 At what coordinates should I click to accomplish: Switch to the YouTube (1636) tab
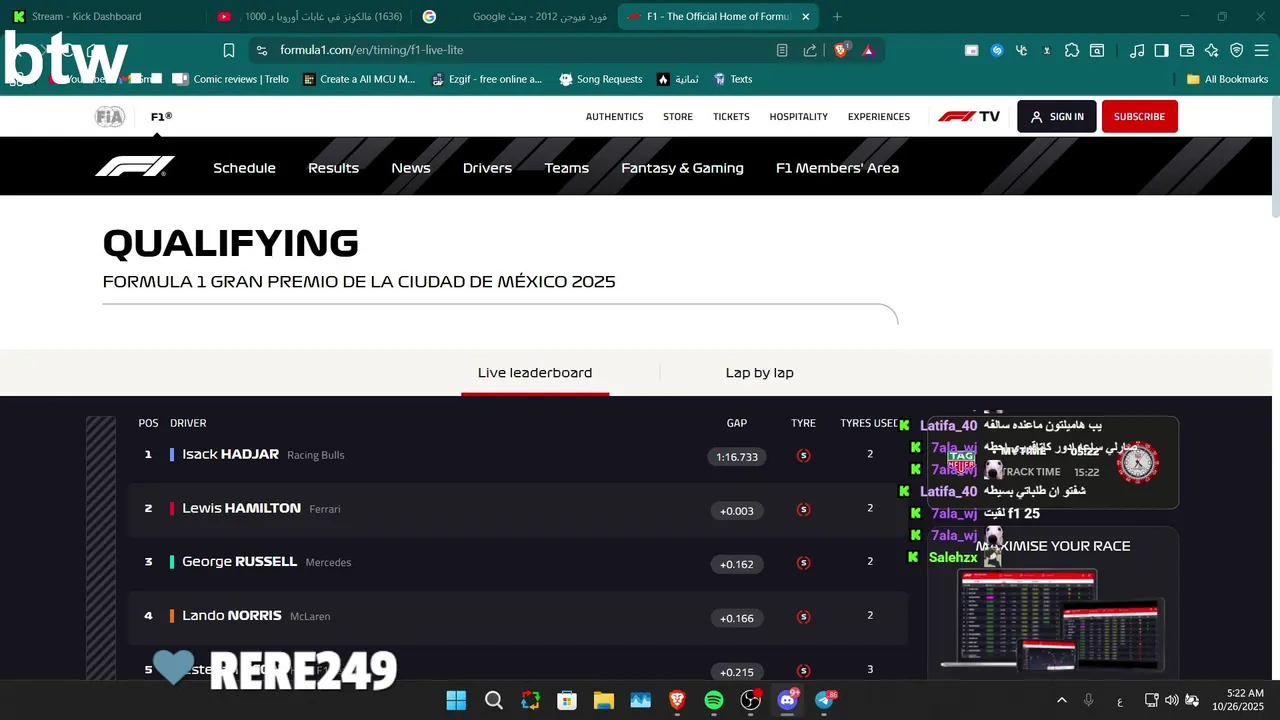pos(310,16)
